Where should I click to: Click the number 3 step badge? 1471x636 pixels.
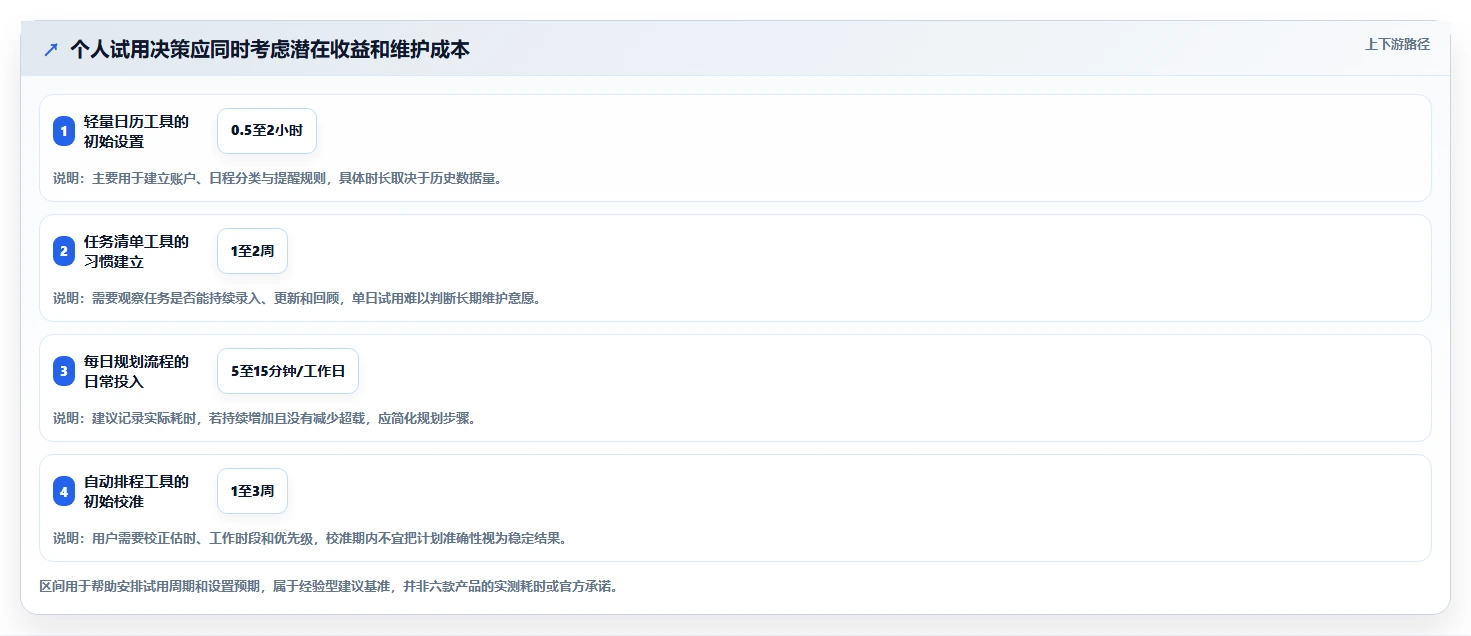coord(64,371)
